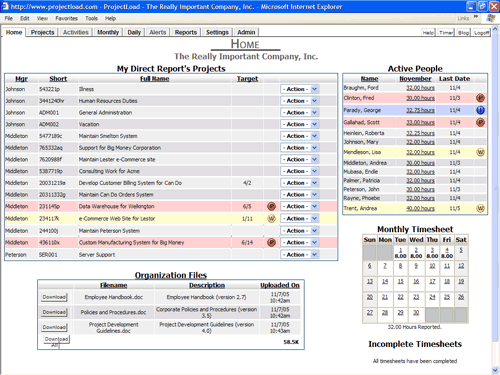Select day 15 in the Monthly Timesheet calendar
The width and height of the screenshot is (500, 375).
pos(401,281)
